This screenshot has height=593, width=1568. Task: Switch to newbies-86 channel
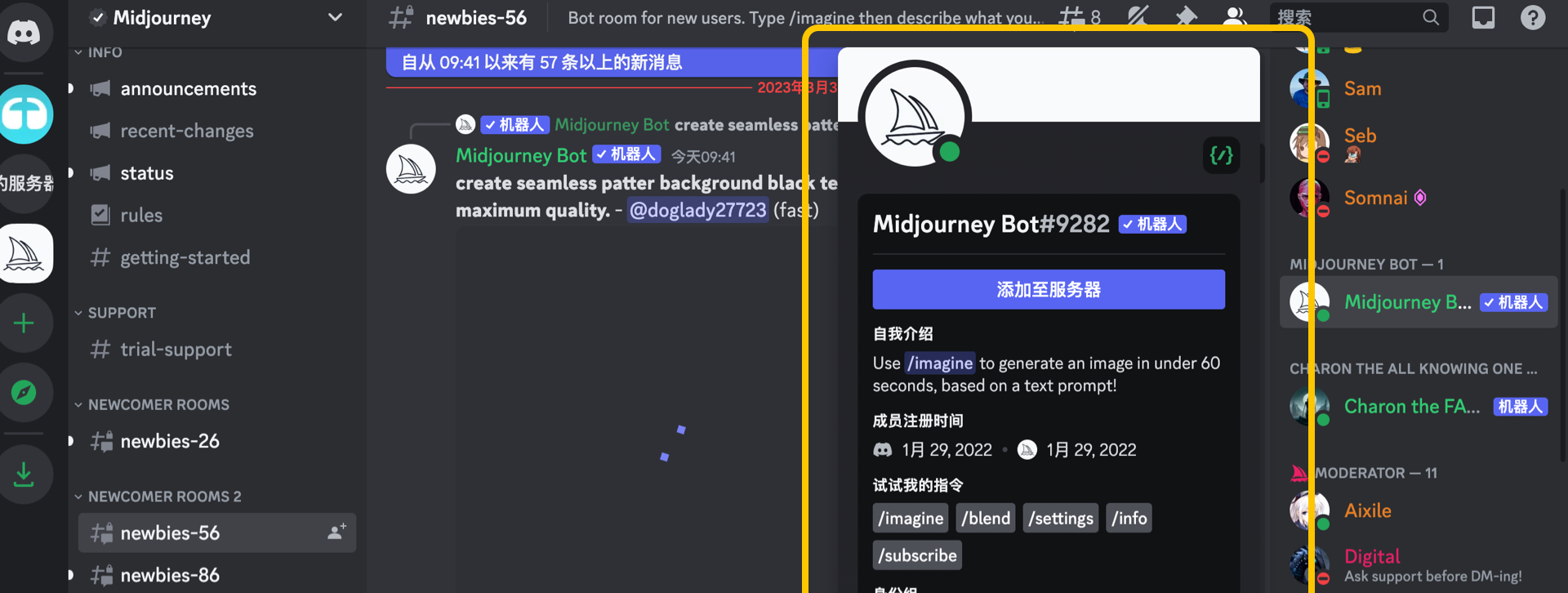[x=217, y=575]
